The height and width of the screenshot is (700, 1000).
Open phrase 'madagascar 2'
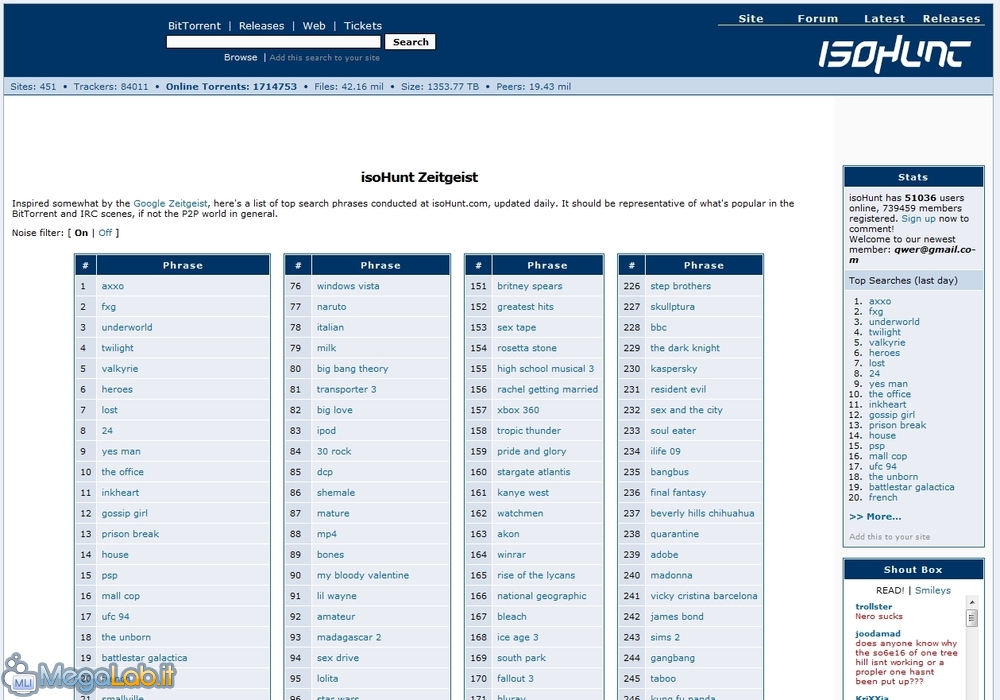click(349, 637)
